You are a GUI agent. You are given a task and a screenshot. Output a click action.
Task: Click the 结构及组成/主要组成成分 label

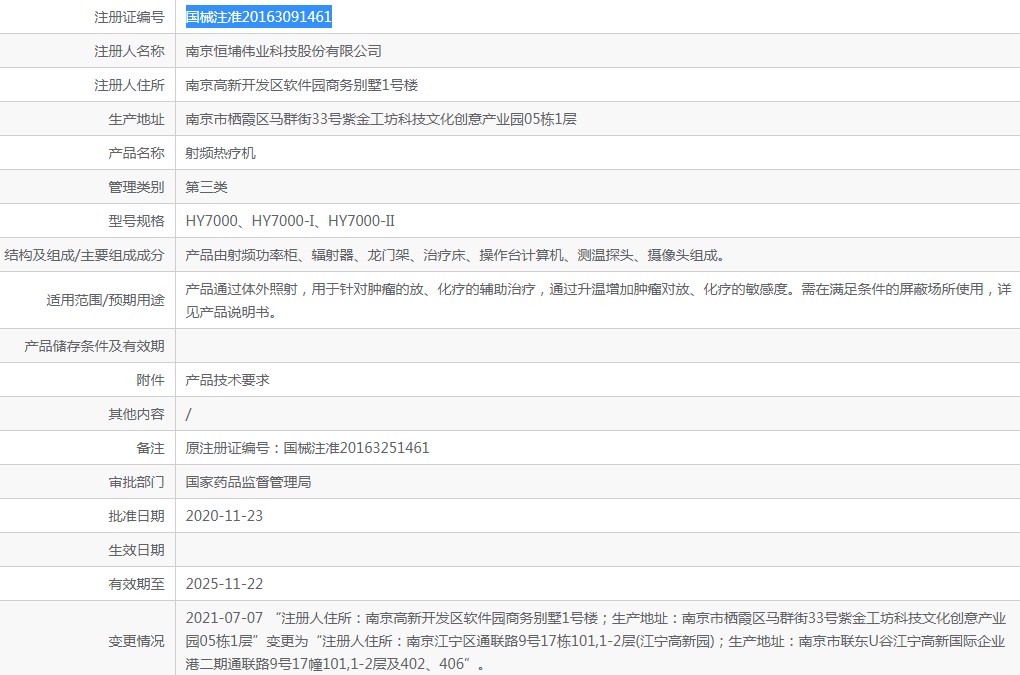[84, 256]
